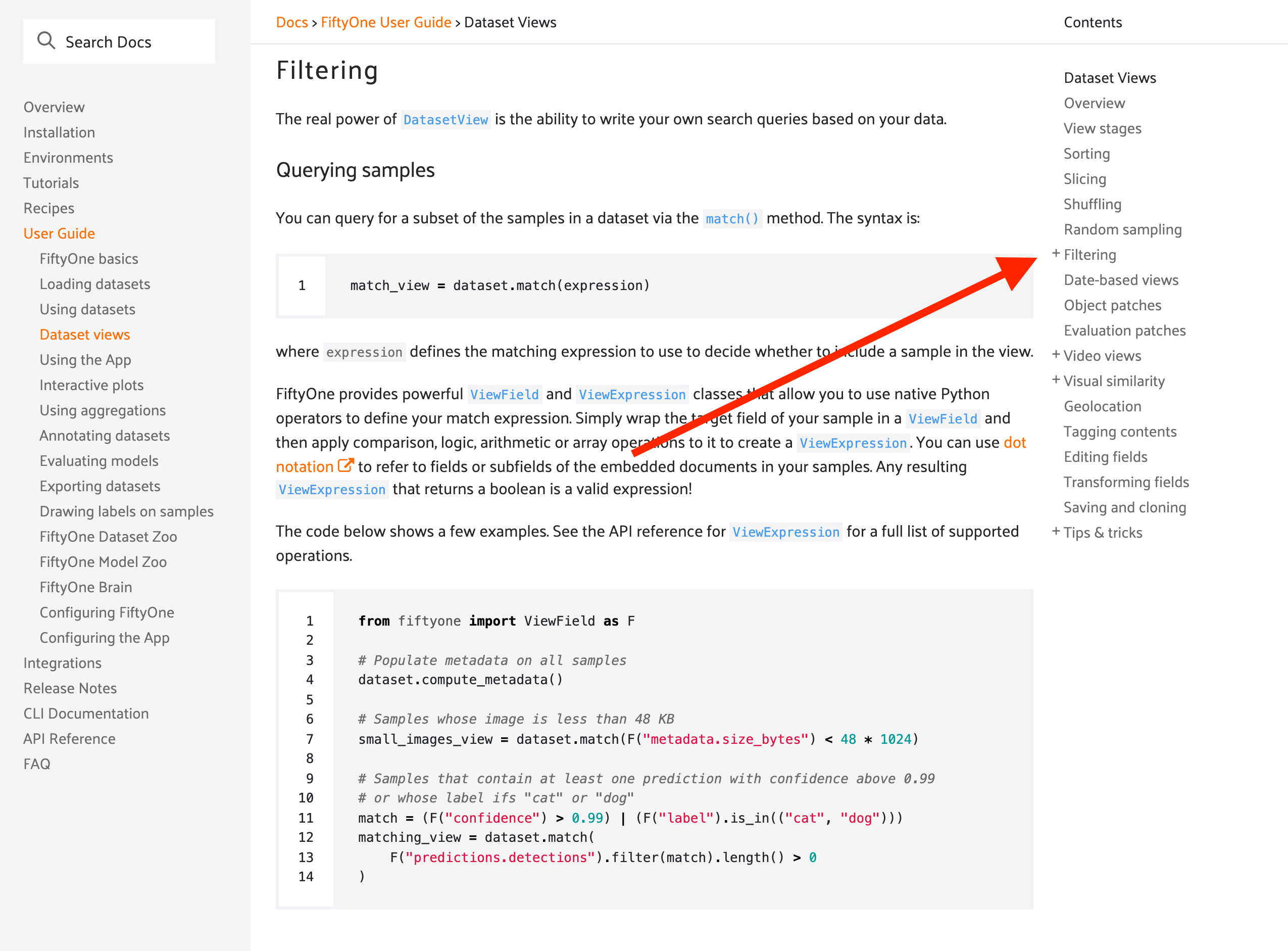The image size is (1288, 951).
Task: Open Evaluating models page
Action: point(99,461)
